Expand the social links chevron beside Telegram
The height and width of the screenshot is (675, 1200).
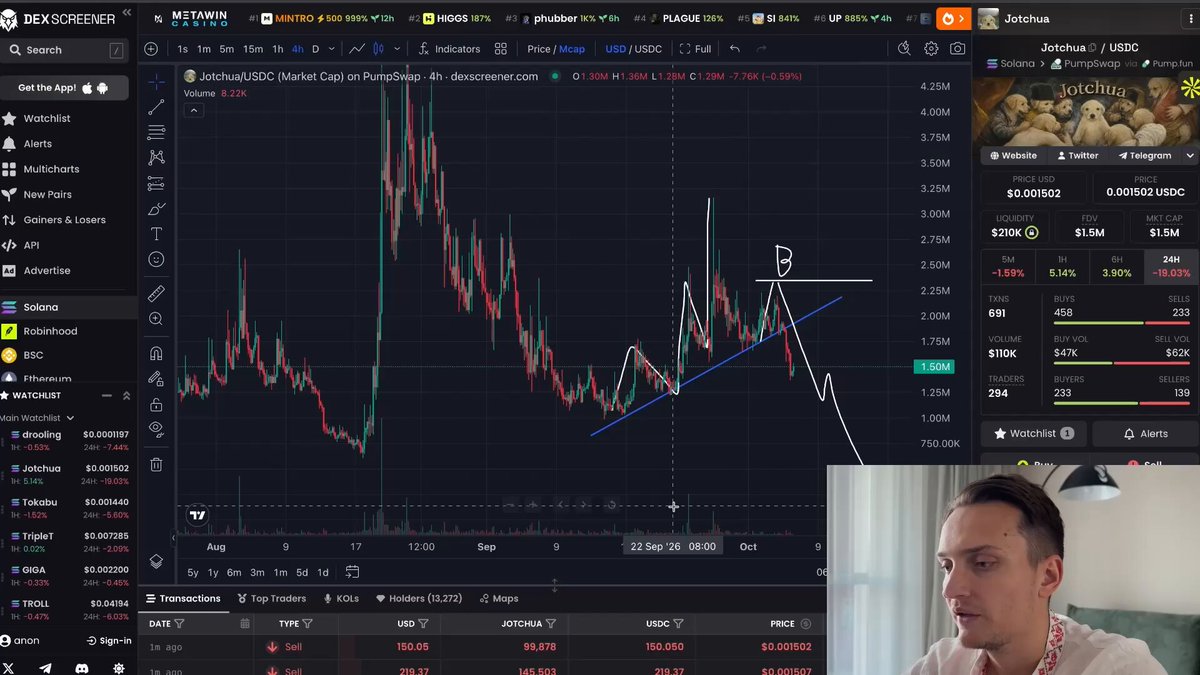(x=1190, y=156)
